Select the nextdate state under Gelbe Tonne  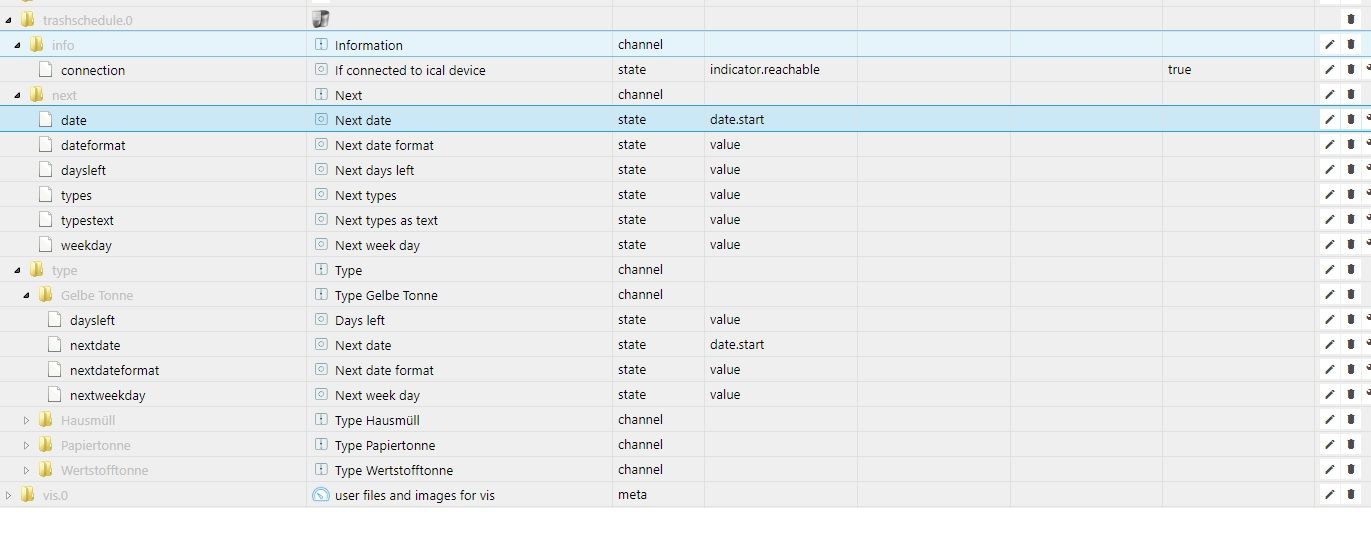(x=95, y=345)
